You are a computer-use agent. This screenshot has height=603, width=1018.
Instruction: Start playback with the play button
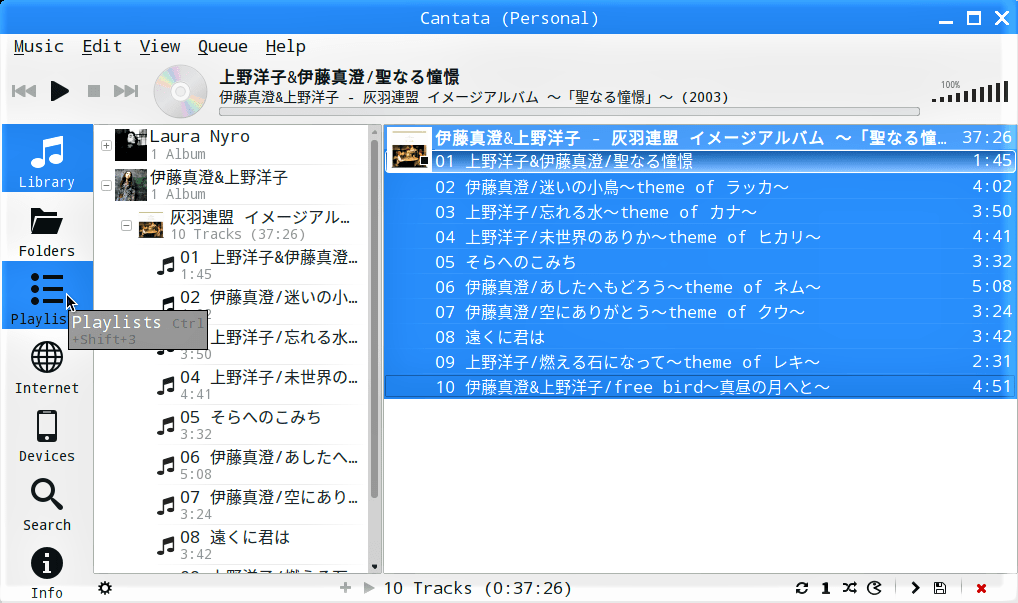pyautogui.click(x=60, y=91)
